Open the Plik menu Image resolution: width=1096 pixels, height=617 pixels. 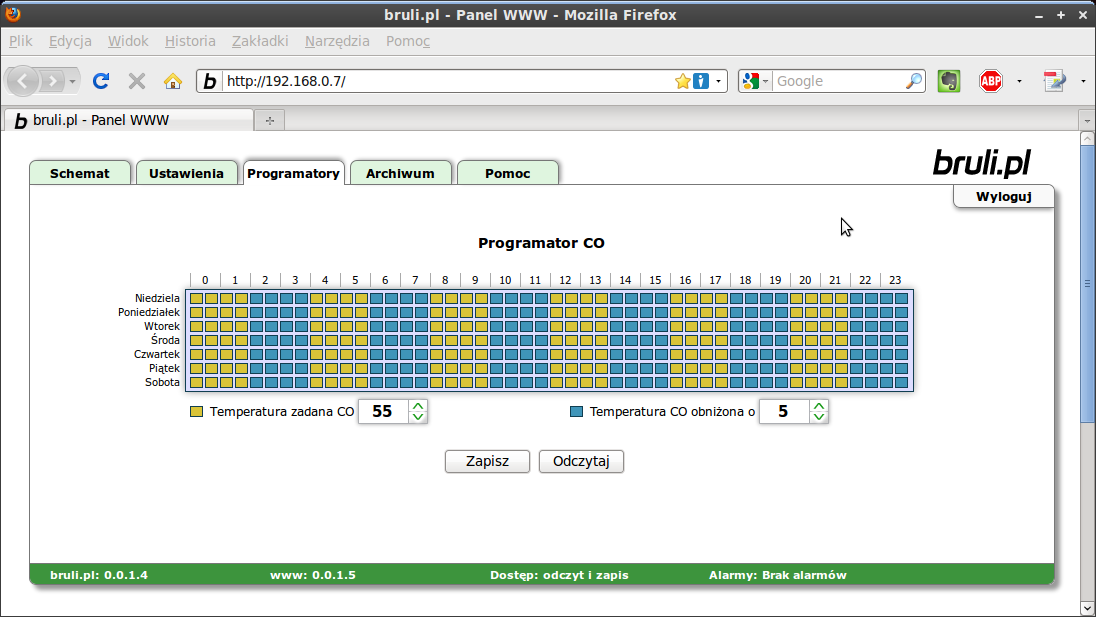tap(21, 41)
